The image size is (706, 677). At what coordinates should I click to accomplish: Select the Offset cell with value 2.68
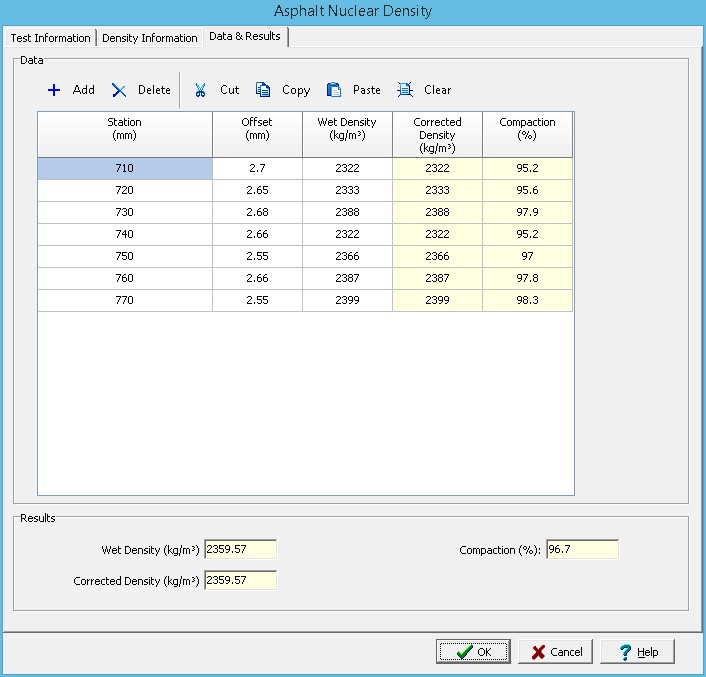(x=257, y=213)
